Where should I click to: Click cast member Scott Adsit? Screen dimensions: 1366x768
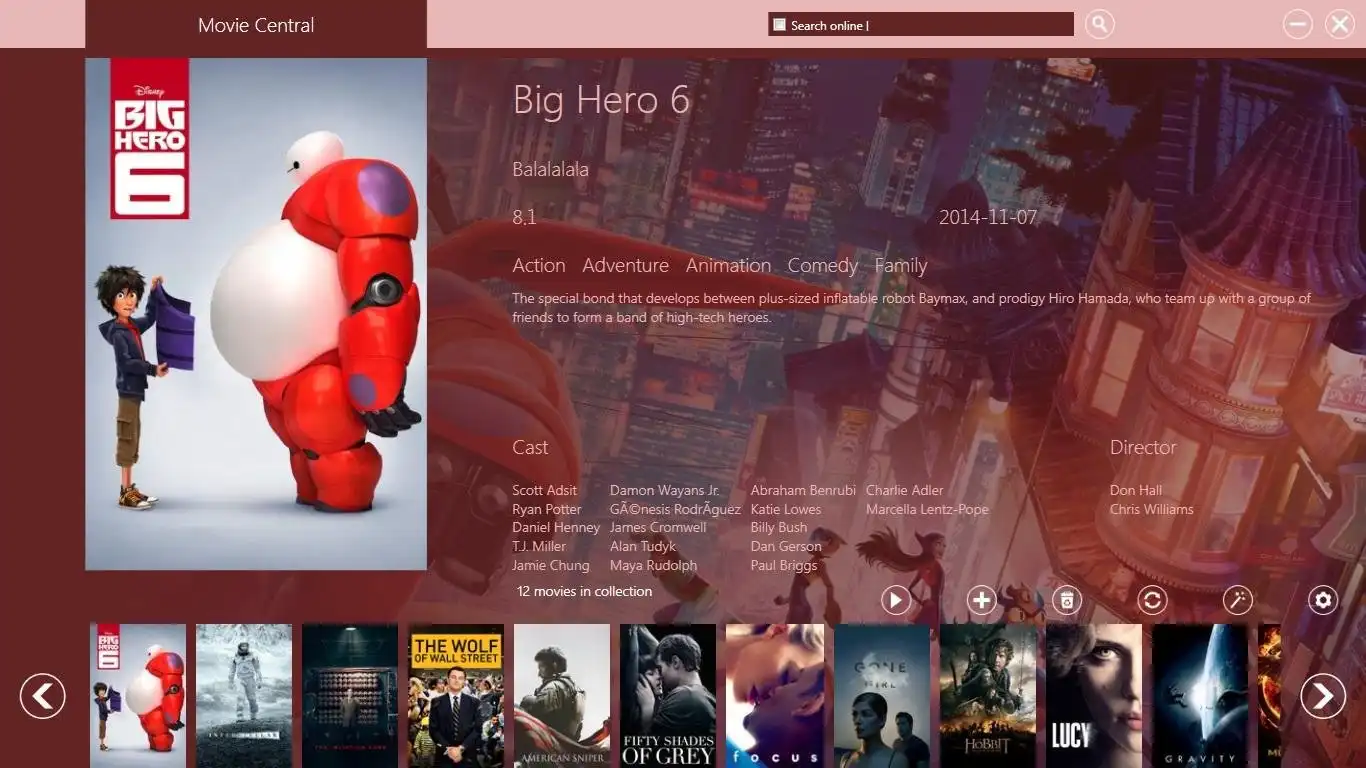pos(544,490)
